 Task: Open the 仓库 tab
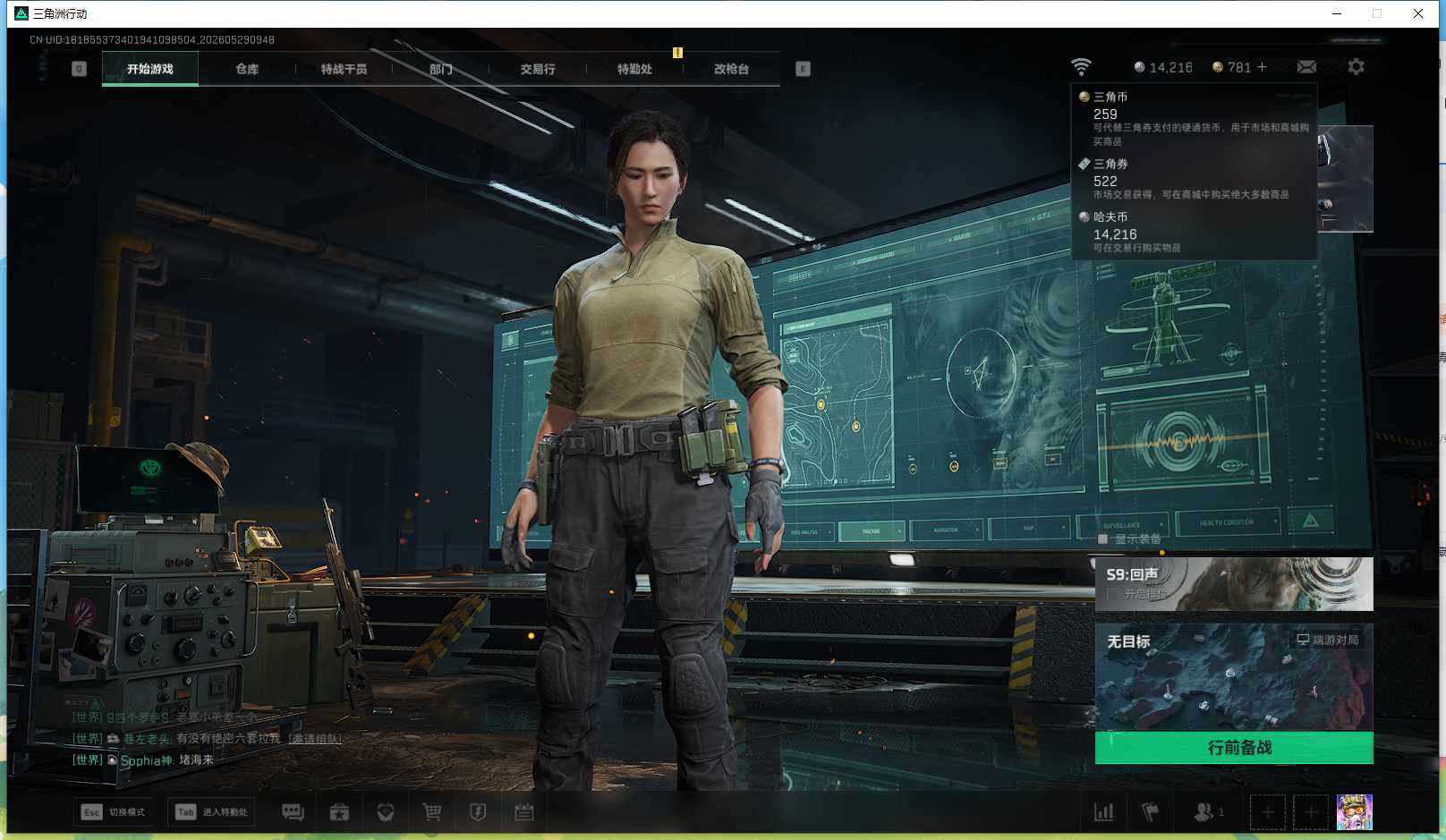click(247, 69)
